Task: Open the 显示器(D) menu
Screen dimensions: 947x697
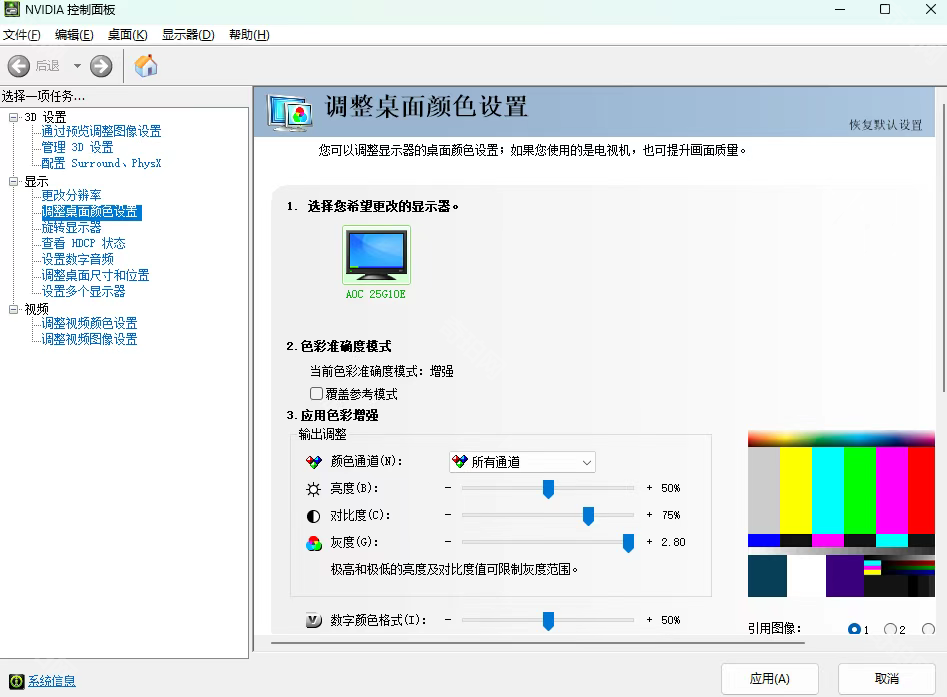Action: point(188,35)
